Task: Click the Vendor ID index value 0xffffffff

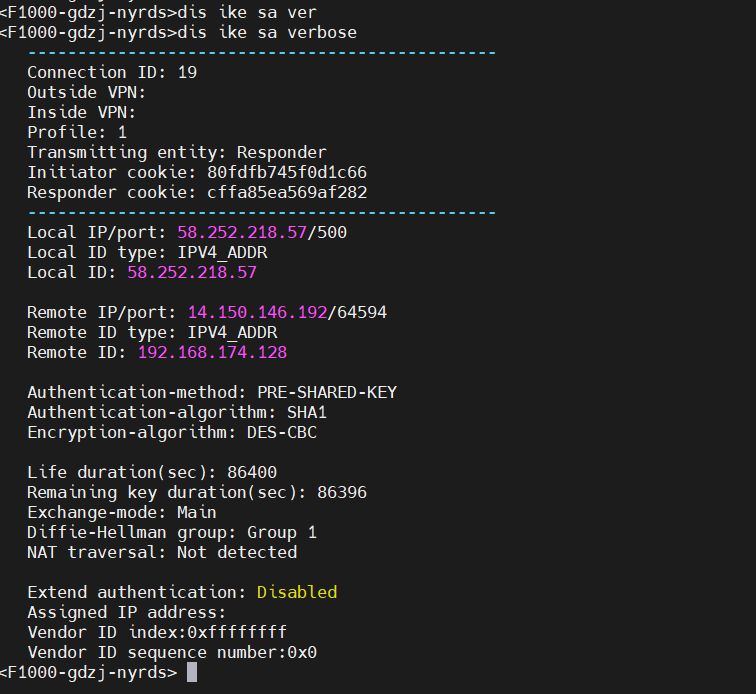Action: coord(237,632)
